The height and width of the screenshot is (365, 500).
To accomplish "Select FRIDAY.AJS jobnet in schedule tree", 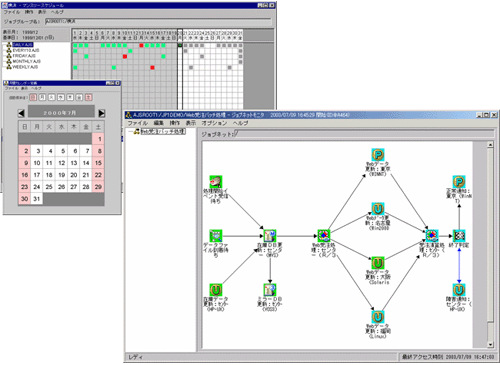I will 24,56.
